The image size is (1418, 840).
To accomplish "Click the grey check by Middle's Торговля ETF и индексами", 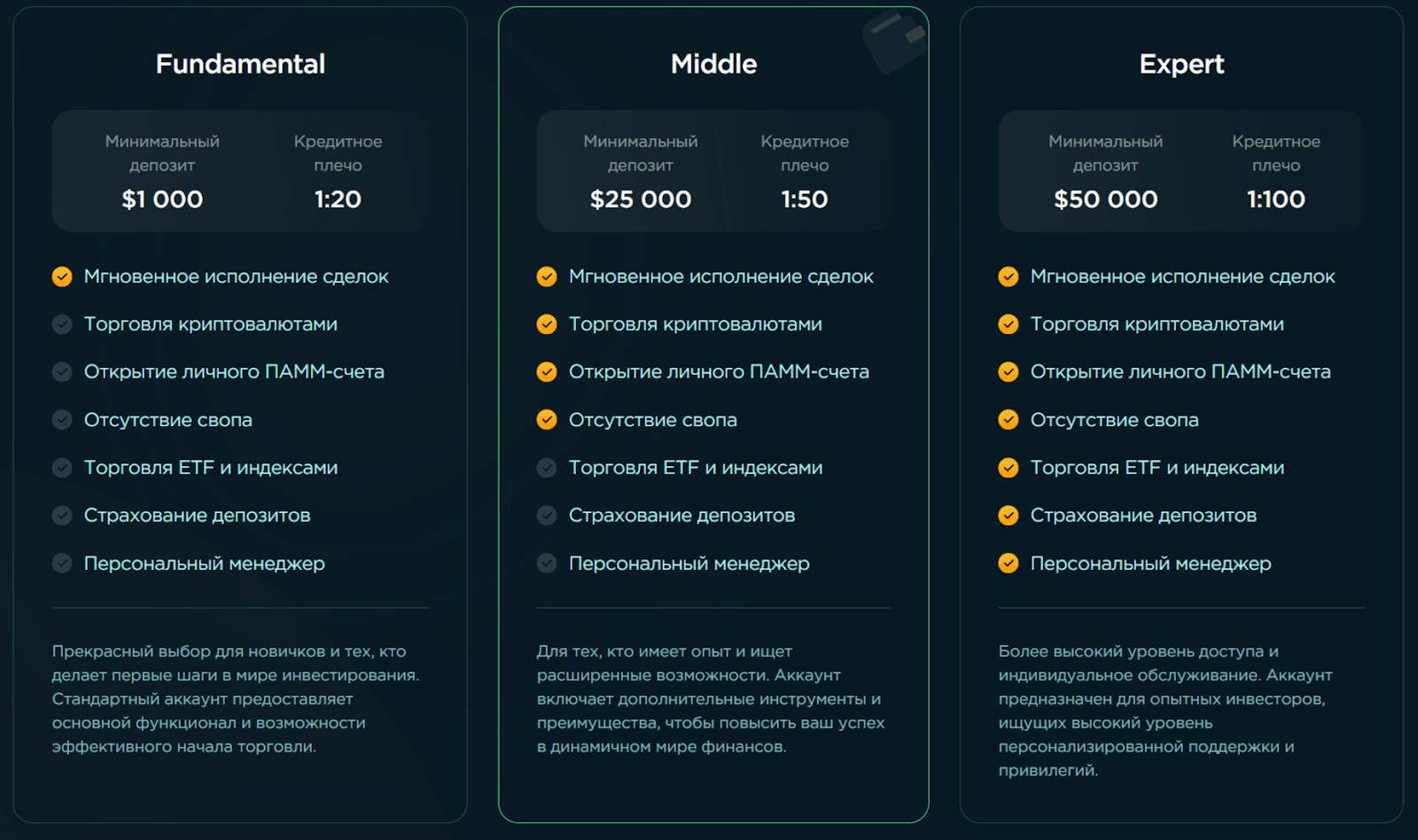I will pyautogui.click(x=547, y=467).
